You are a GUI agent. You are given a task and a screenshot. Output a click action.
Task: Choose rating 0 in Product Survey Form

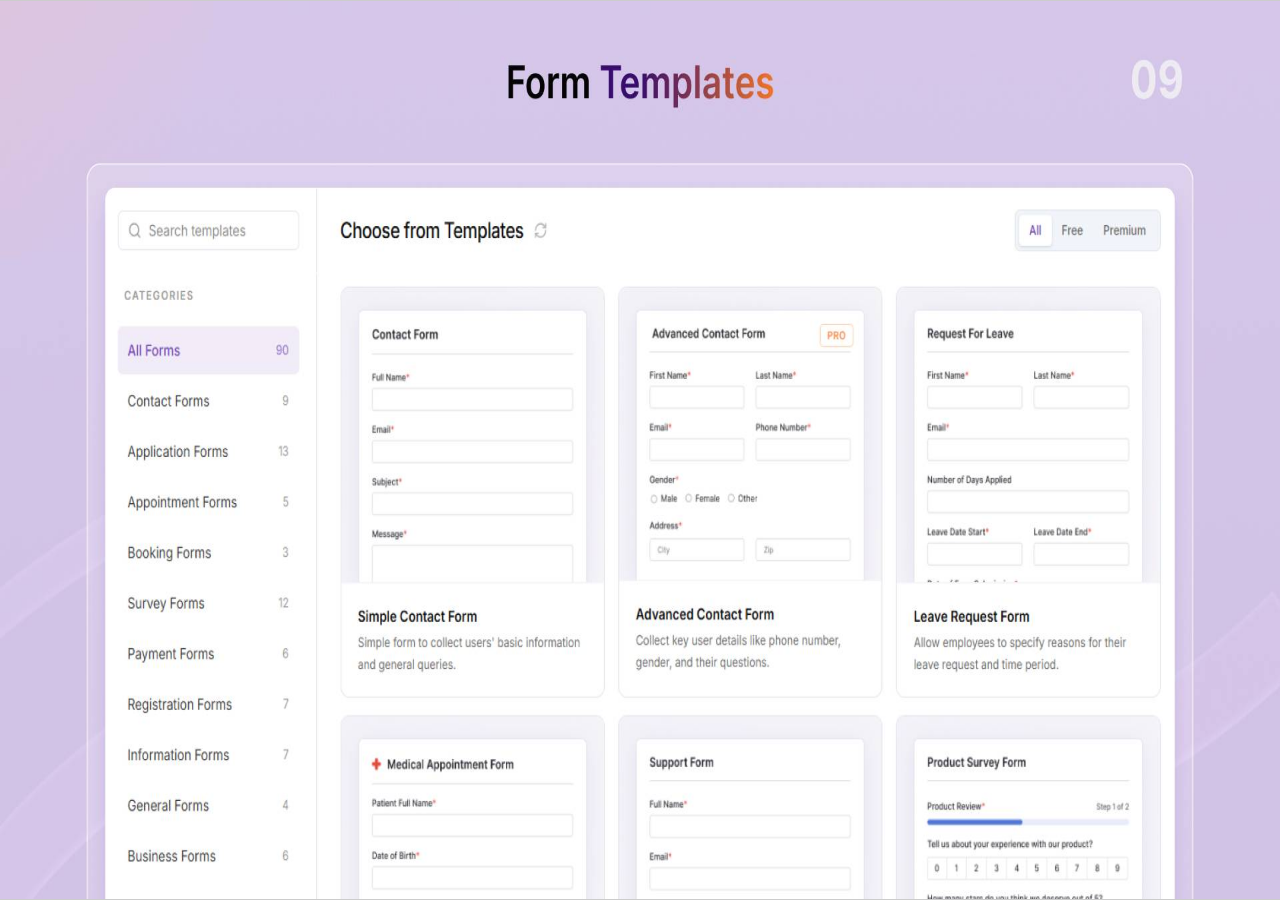[937, 868]
